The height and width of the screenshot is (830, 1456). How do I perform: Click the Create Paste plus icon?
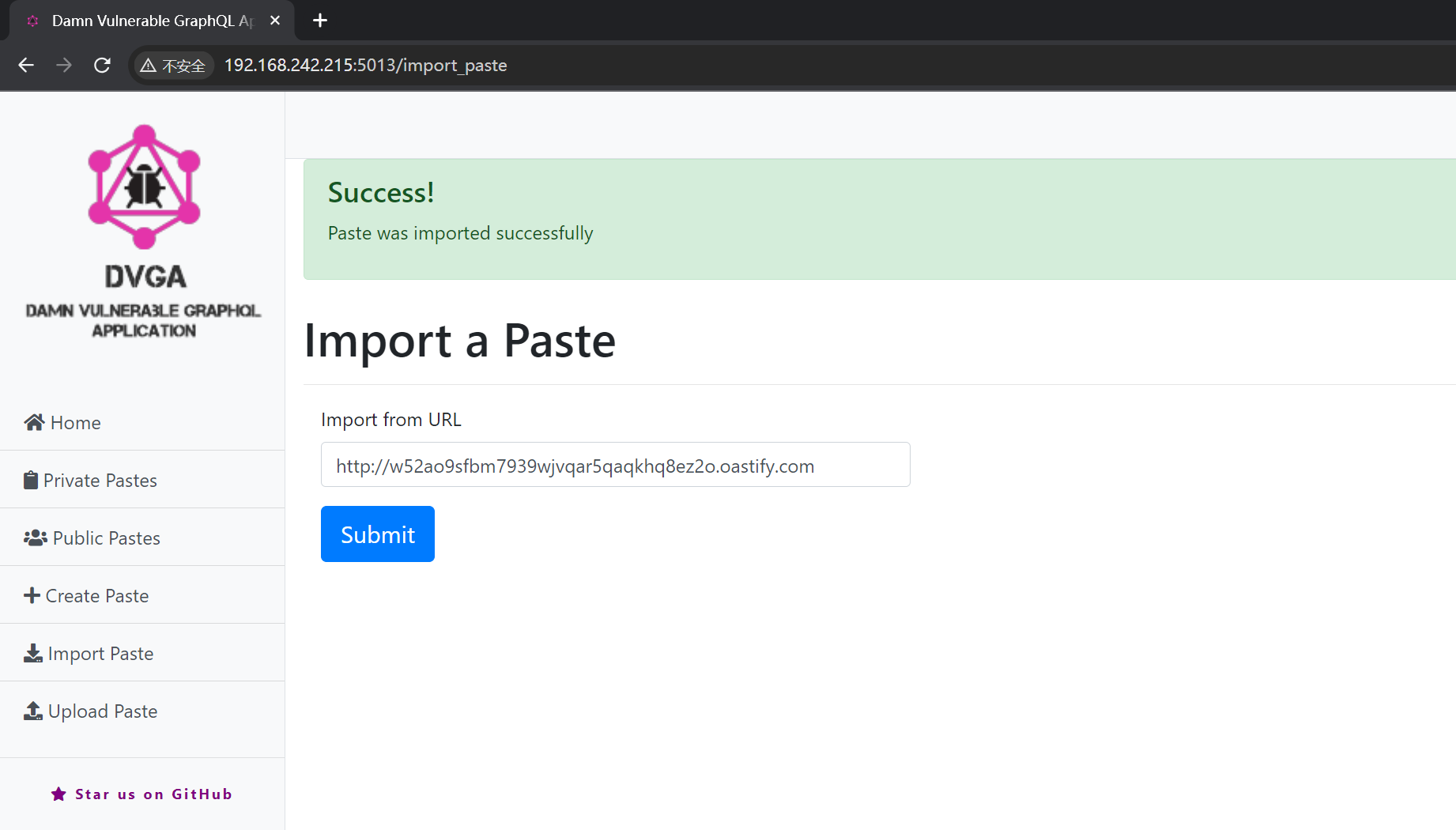(x=32, y=596)
